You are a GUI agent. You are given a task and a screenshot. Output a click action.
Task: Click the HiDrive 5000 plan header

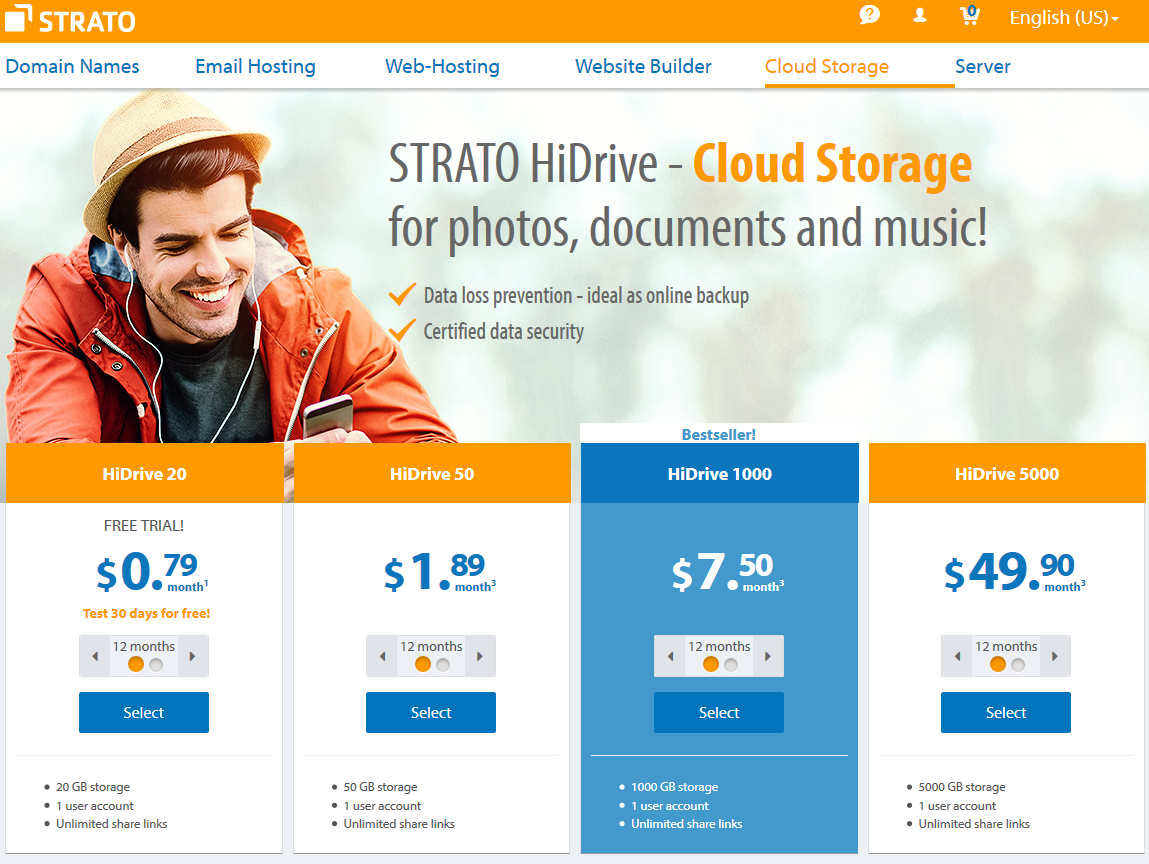pos(1007,473)
